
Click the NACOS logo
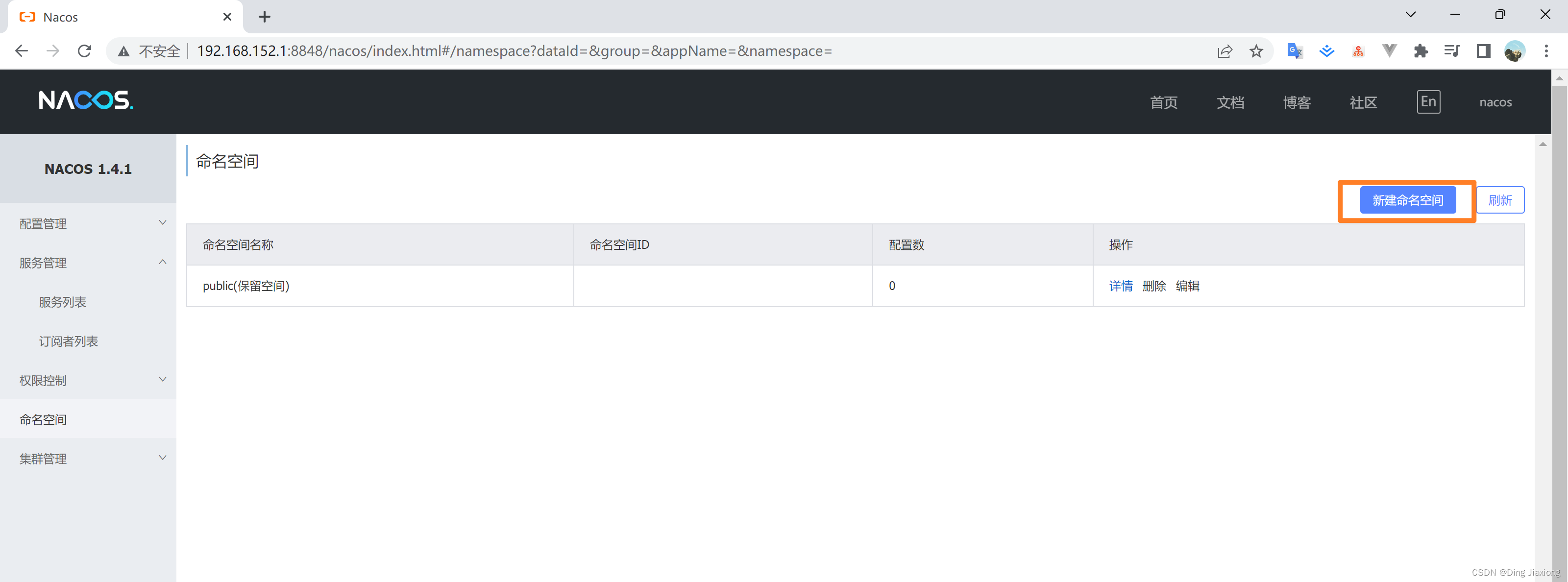coord(86,100)
